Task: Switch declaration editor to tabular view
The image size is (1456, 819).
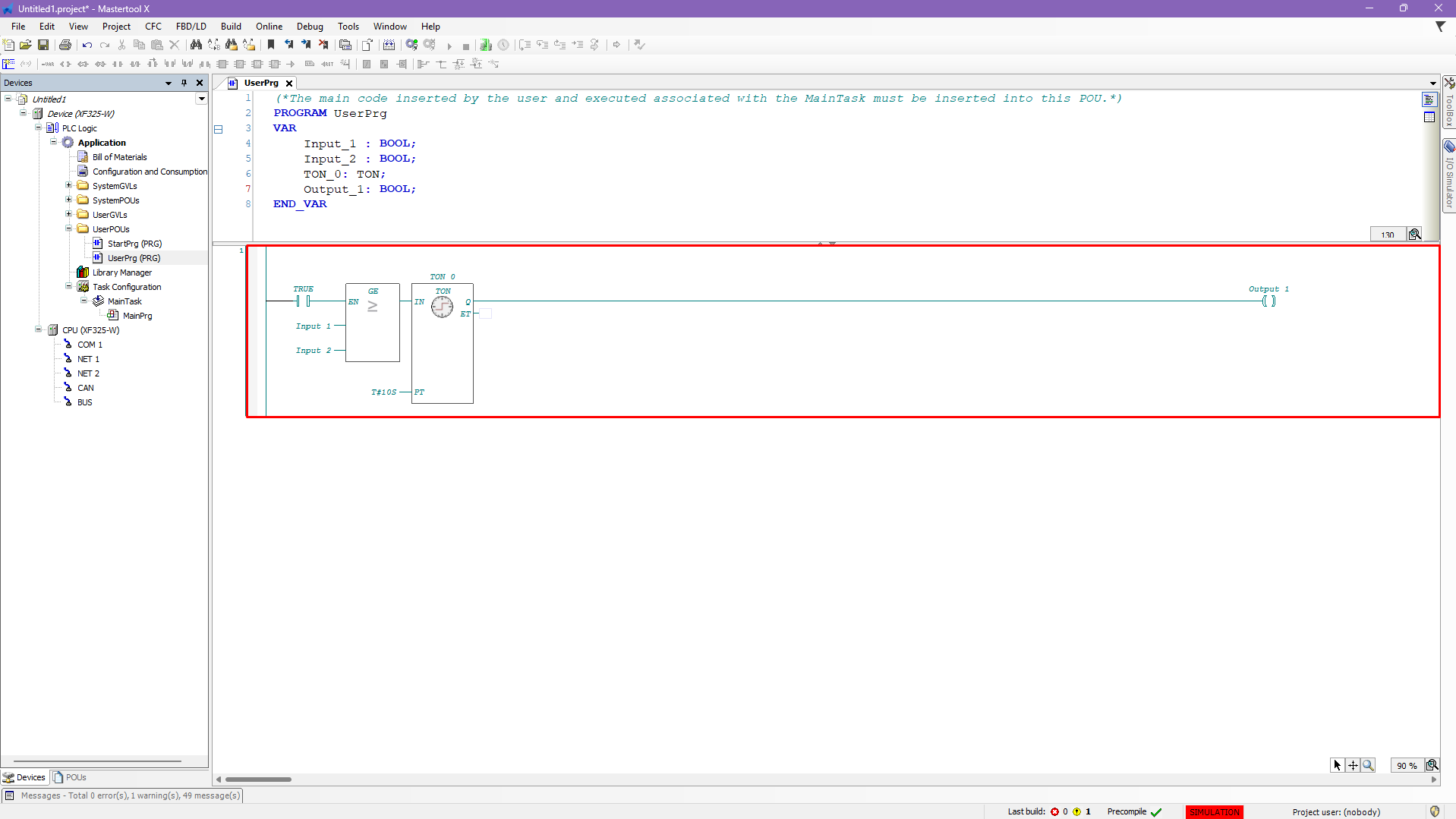Action: (1429, 117)
